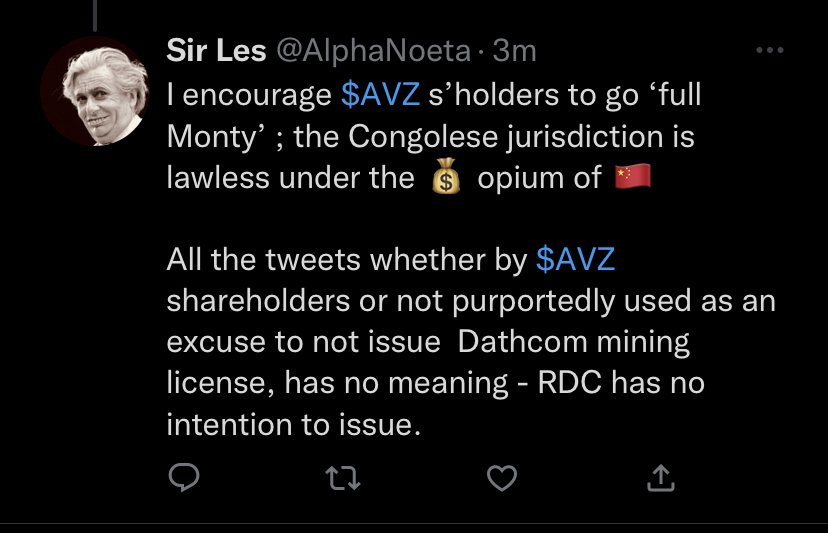828x533 pixels.
Task: Like the tweet with the heart icon
Action: point(501,480)
